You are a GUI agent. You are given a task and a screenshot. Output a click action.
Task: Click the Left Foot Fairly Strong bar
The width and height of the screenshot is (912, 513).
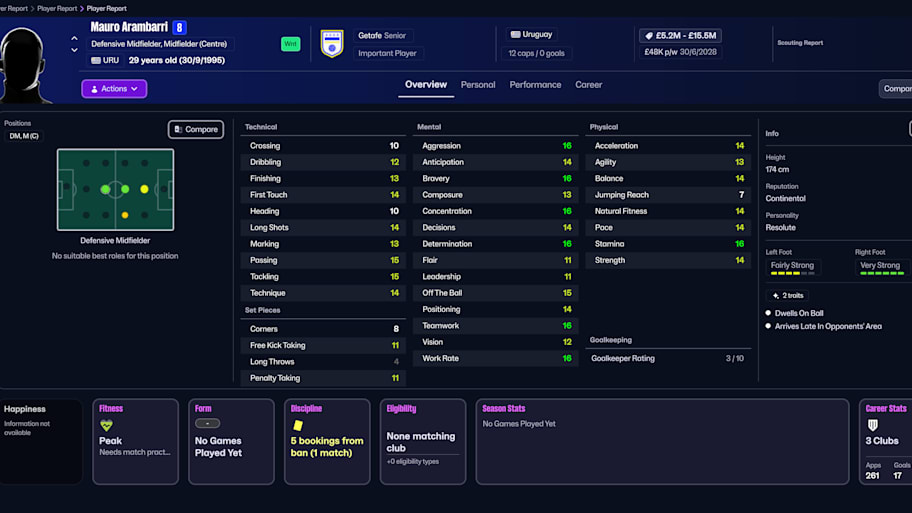pyautogui.click(x=792, y=268)
